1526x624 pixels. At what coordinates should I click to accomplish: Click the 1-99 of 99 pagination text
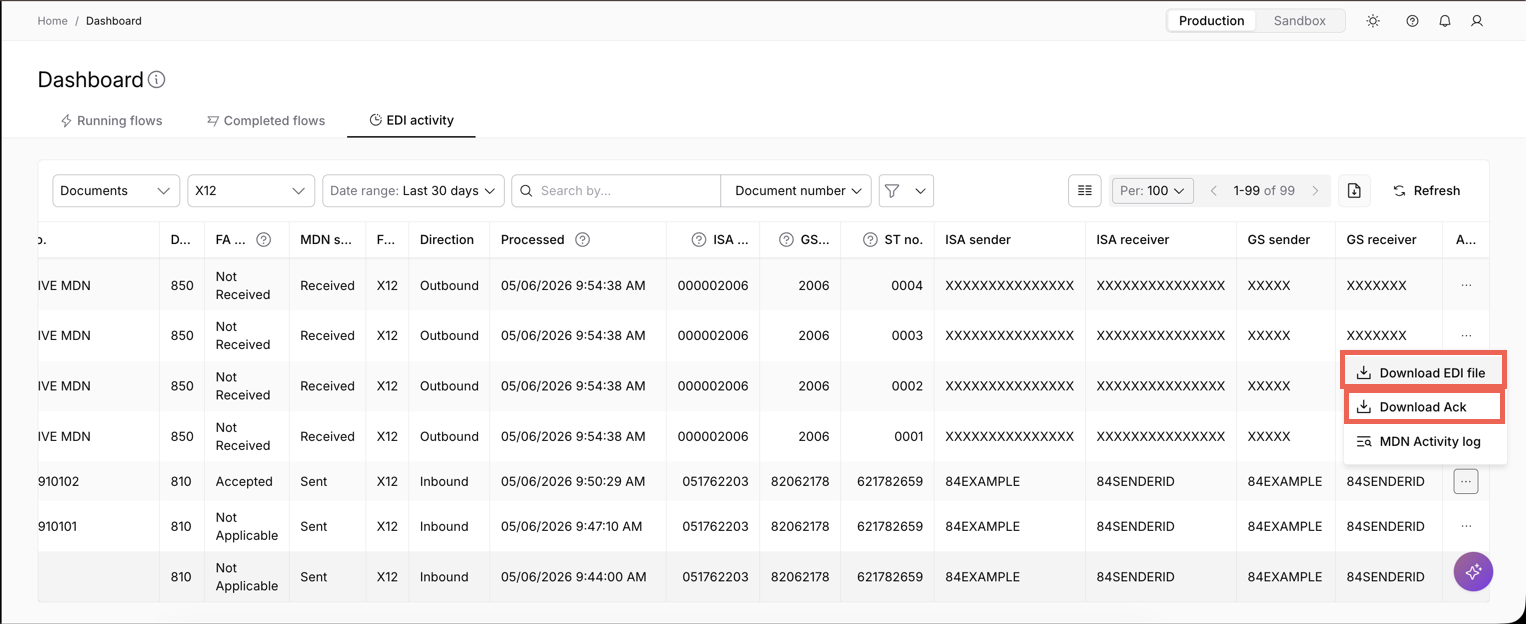1264,191
